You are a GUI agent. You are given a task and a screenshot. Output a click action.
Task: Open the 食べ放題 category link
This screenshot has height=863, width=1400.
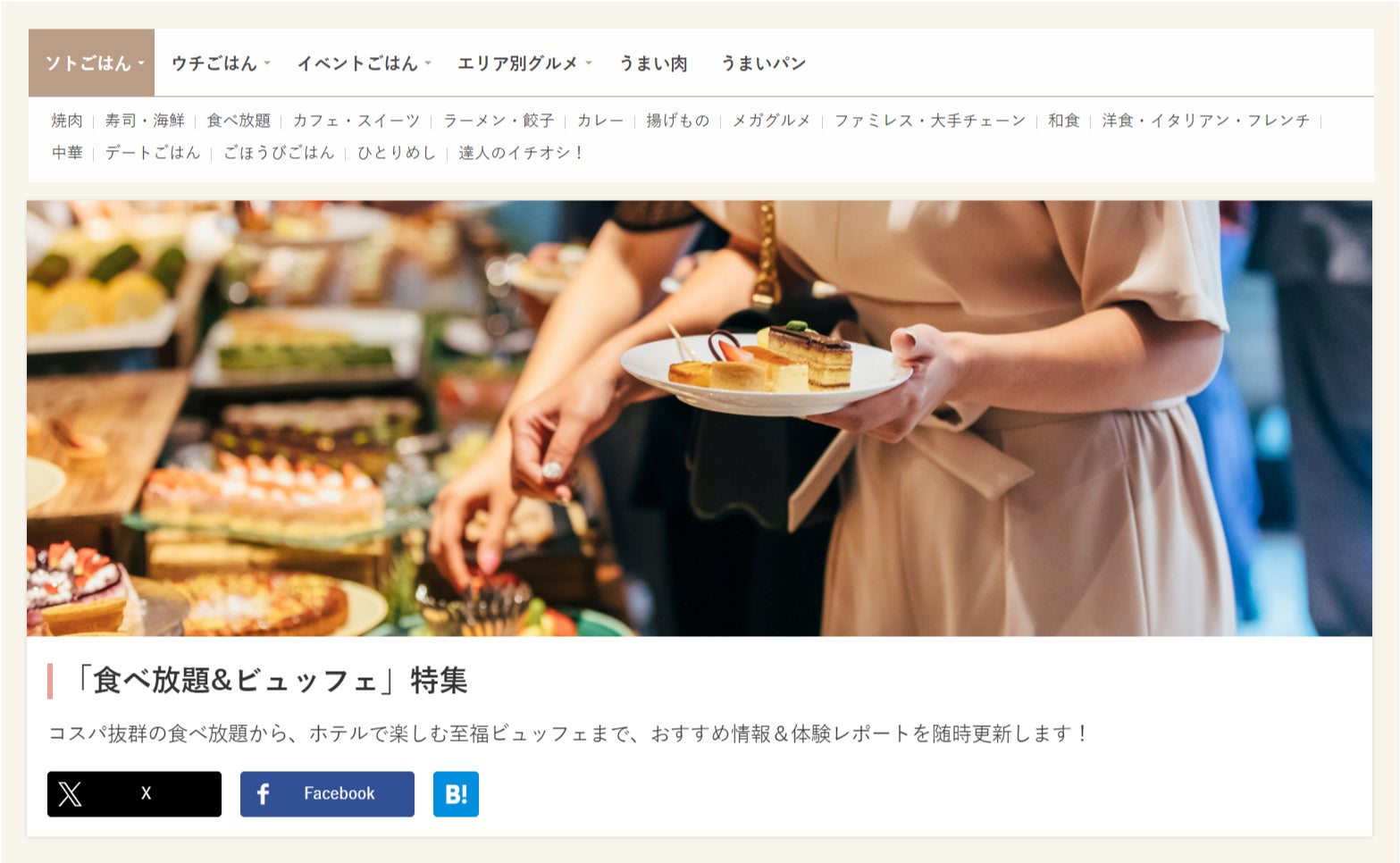239,121
